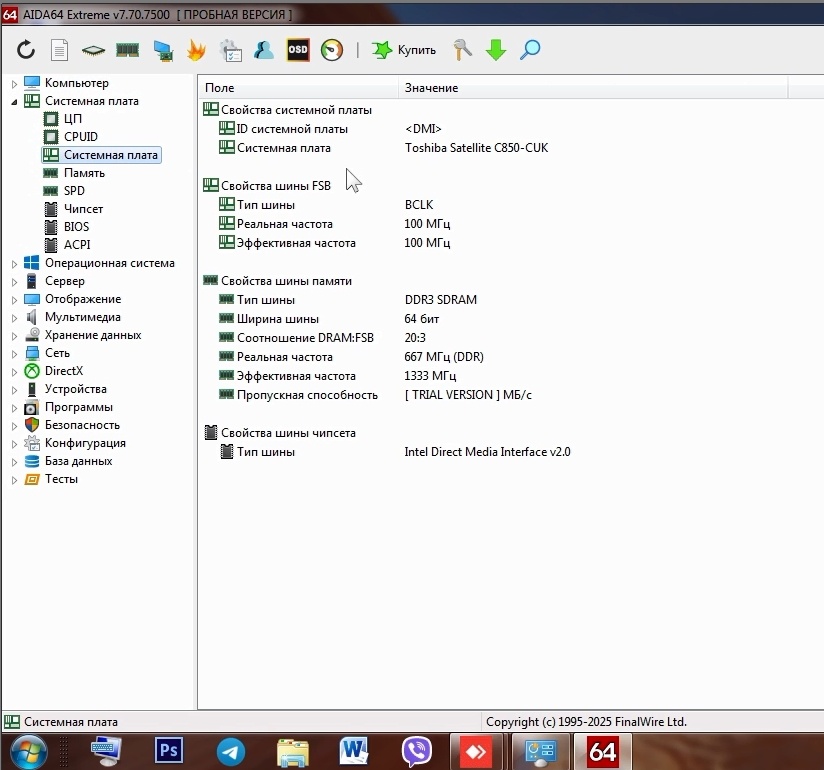Select the Программы tree item

coord(78,407)
